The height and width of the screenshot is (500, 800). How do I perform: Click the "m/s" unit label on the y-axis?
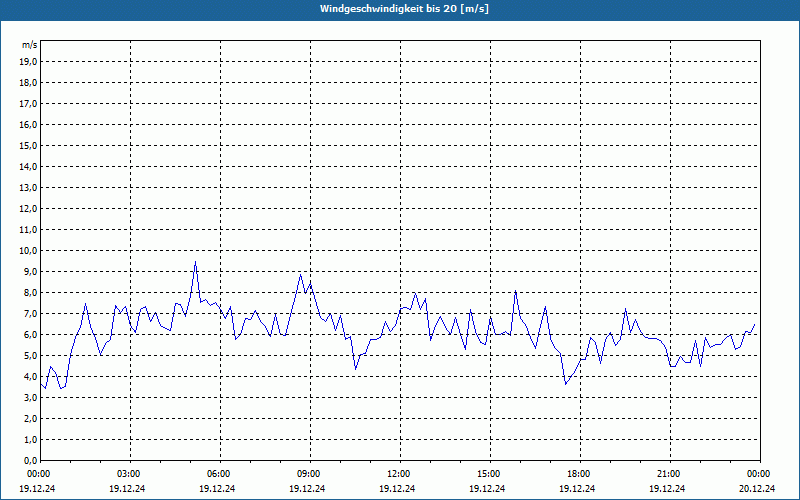pos(30,45)
